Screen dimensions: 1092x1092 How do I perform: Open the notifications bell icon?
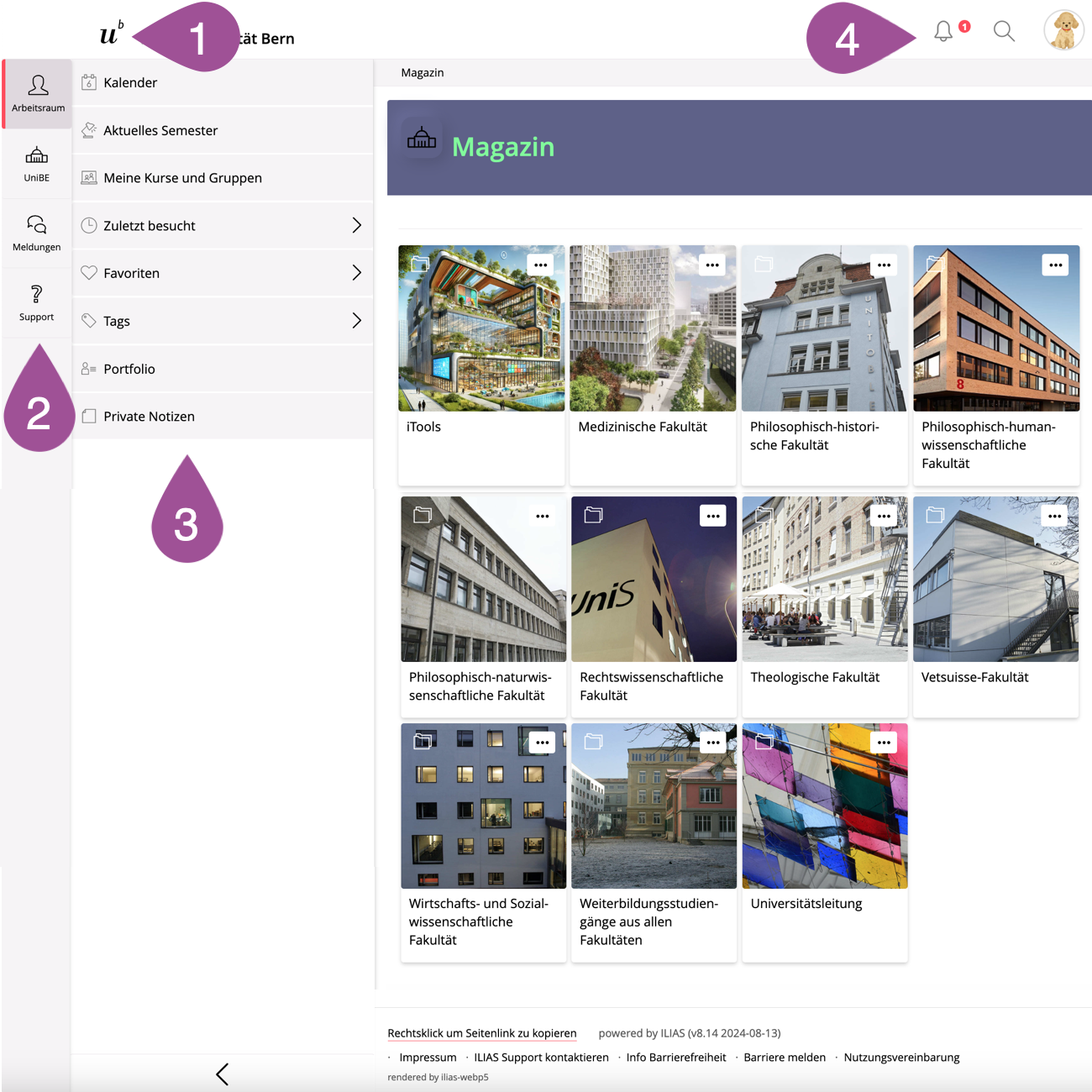pos(943,32)
